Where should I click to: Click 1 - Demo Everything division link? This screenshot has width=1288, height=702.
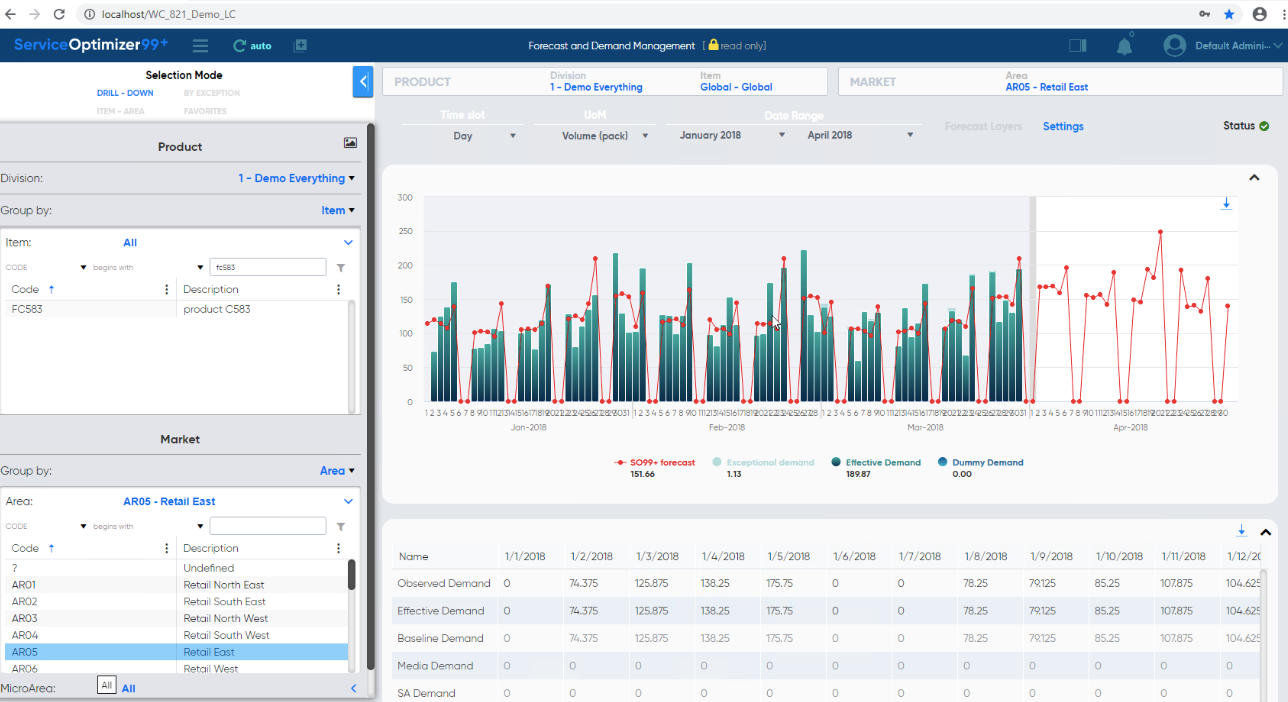tap(596, 87)
